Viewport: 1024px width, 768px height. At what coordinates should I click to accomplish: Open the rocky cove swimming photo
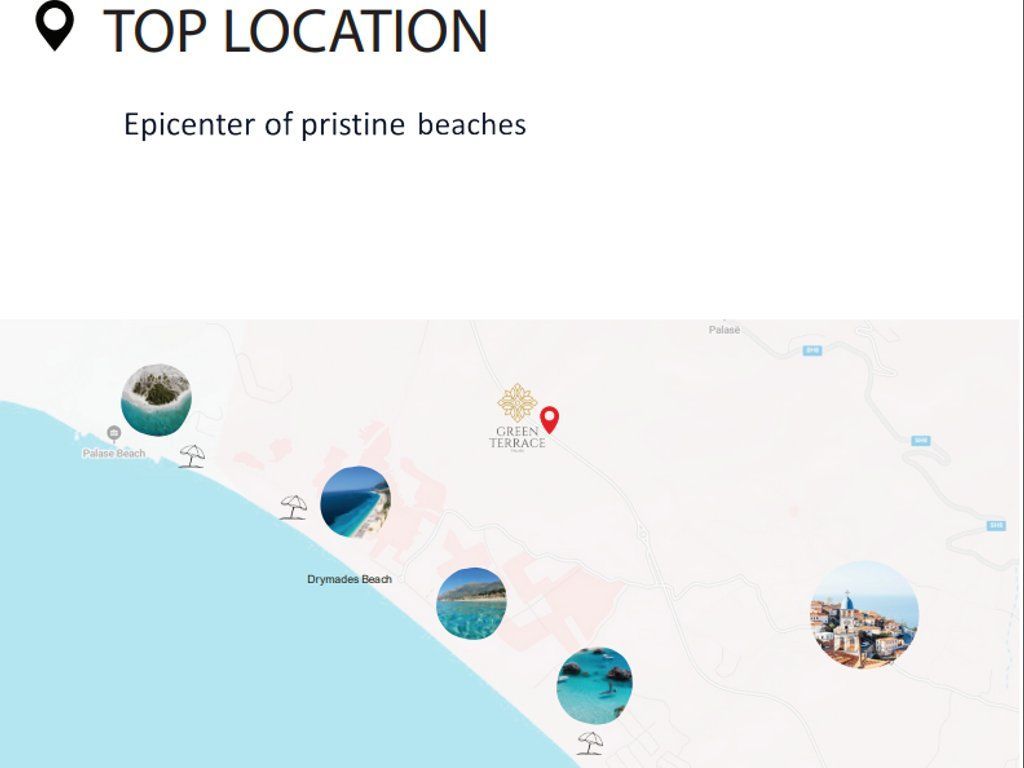(594, 685)
